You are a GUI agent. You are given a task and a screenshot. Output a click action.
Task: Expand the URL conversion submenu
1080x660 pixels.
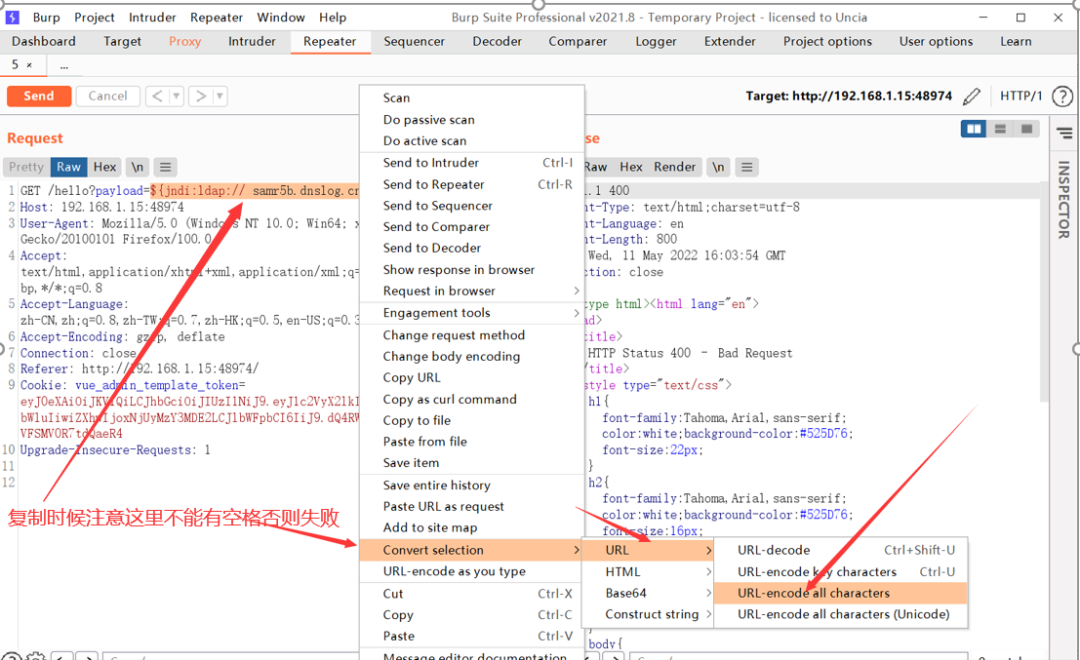click(x=648, y=550)
